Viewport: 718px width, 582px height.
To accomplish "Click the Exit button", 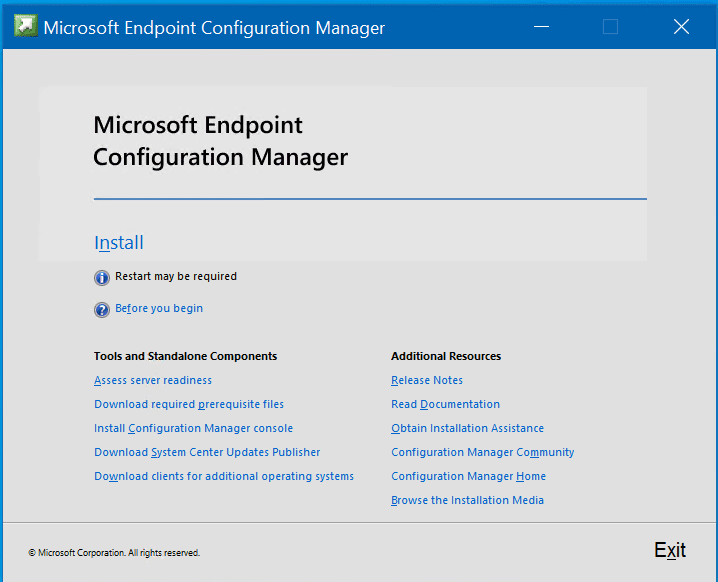I will (x=670, y=550).
